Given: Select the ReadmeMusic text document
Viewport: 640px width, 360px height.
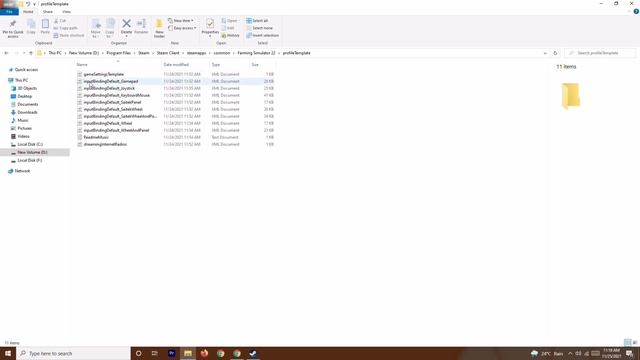Looking at the screenshot, I should pyautogui.click(x=96, y=137).
